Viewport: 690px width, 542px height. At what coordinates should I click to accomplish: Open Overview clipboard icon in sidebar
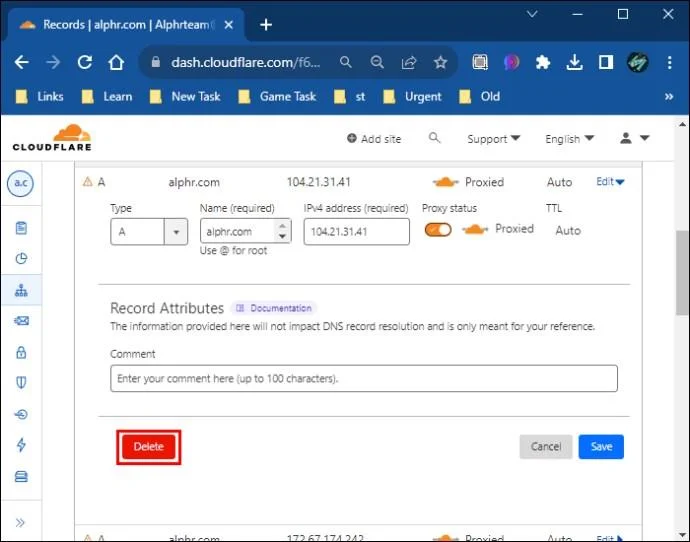21,228
